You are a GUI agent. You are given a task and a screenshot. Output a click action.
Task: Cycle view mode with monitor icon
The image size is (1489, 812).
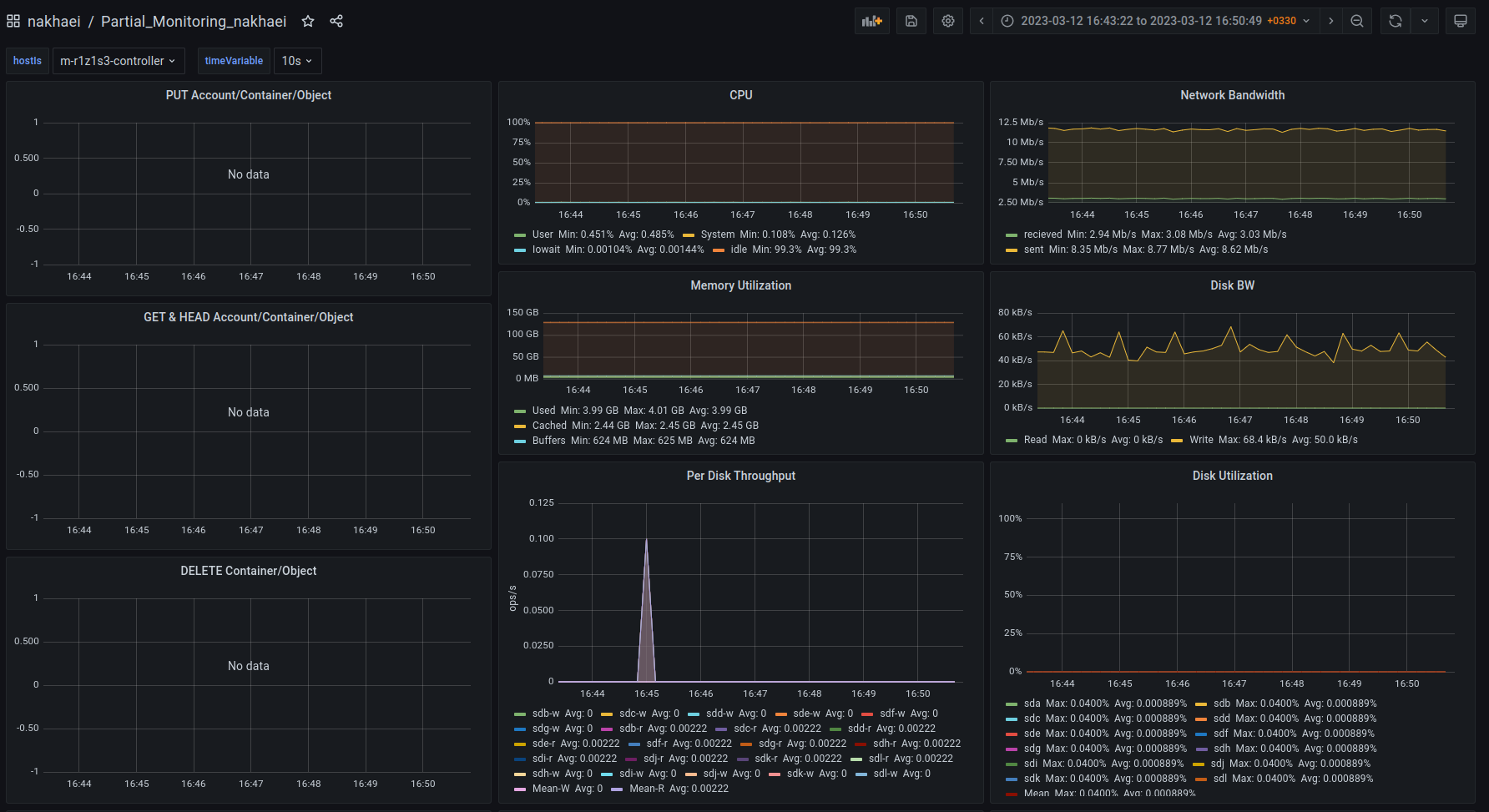[x=1461, y=21]
